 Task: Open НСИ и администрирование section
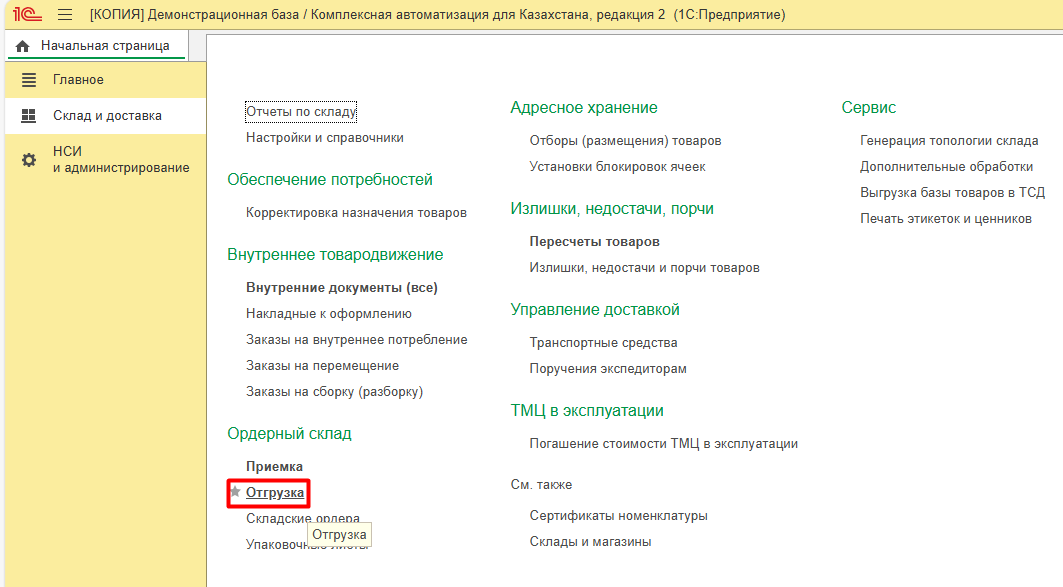click(x=105, y=160)
